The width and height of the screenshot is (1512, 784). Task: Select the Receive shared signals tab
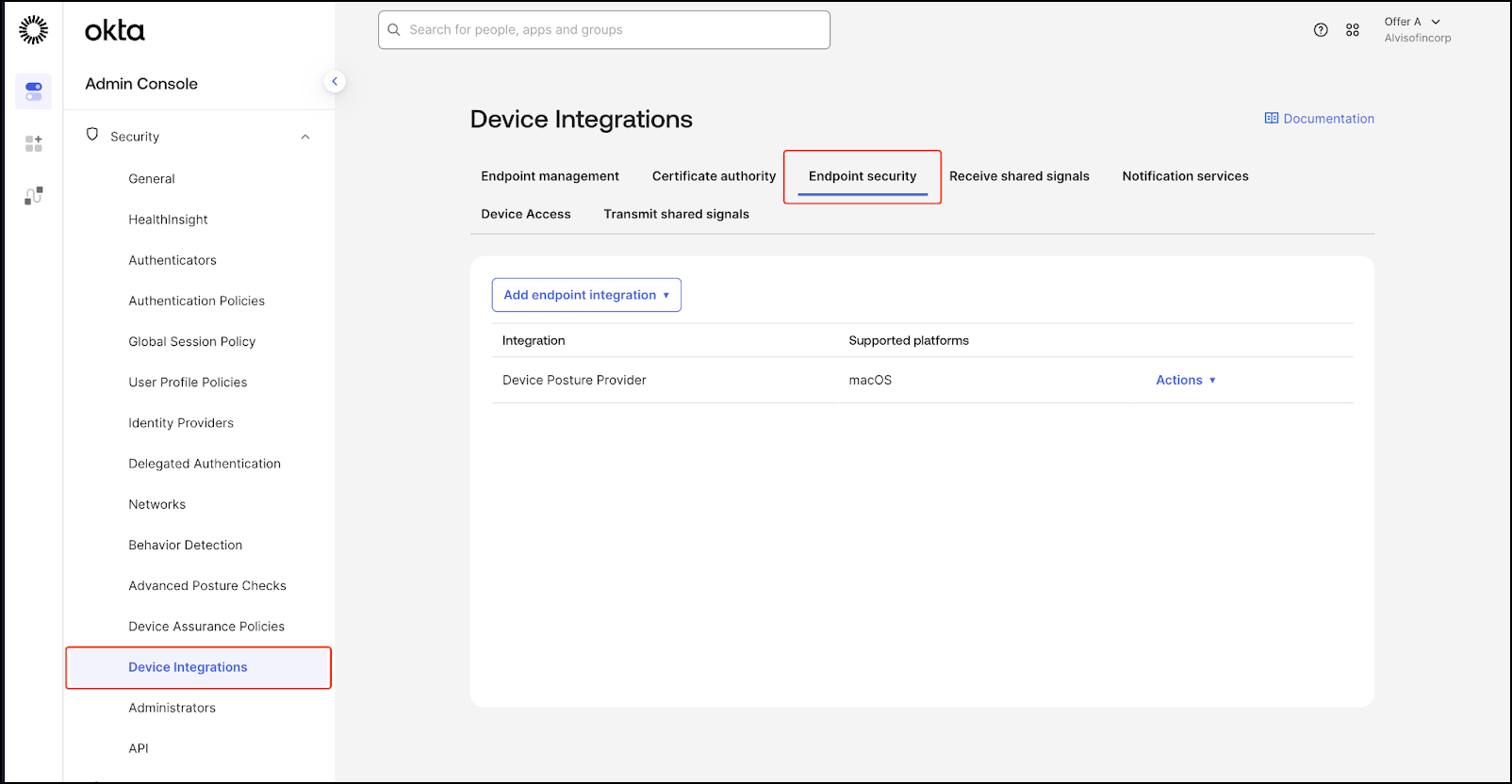tap(1019, 176)
